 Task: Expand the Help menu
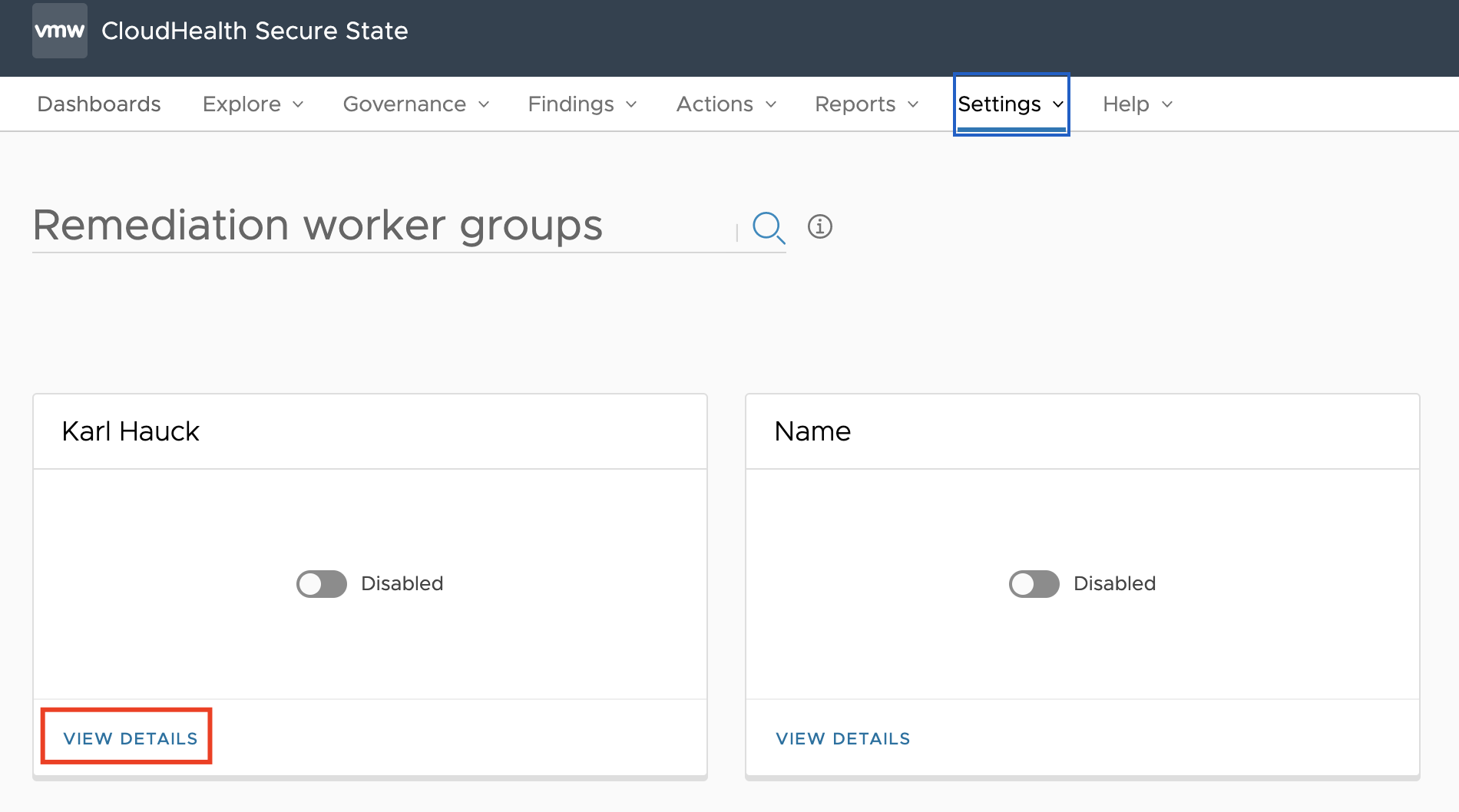1137,104
